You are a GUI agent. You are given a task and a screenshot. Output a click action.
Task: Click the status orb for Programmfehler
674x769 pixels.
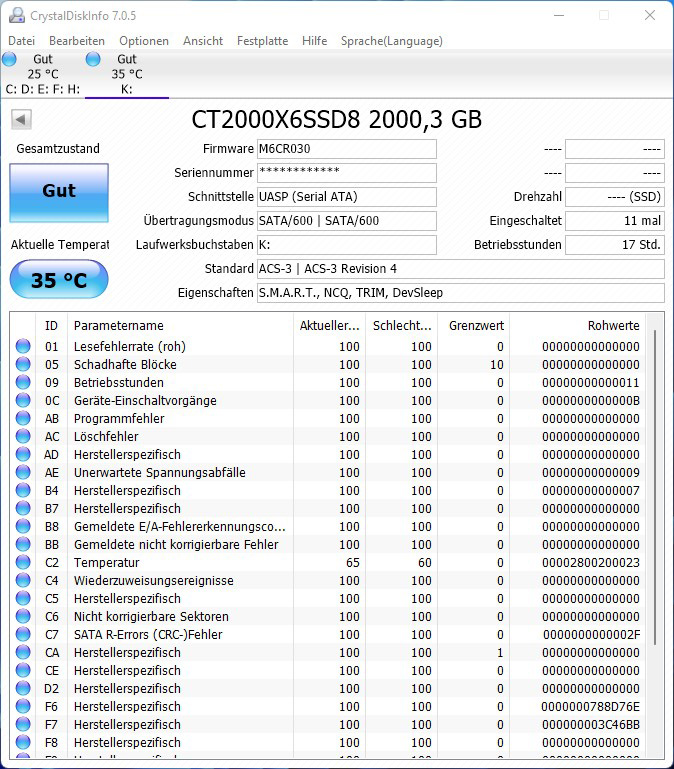point(23,418)
